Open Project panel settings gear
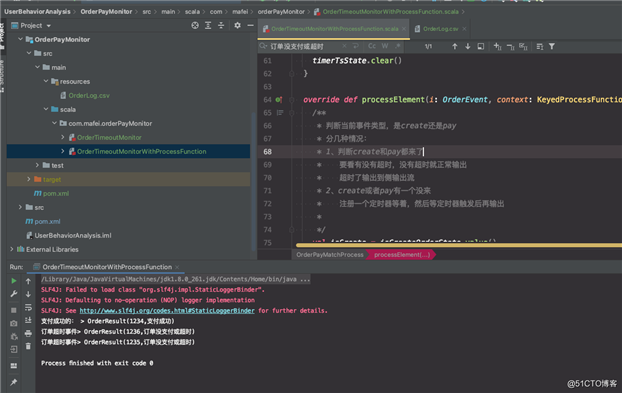This screenshot has height=393, width=622. click(237, 25)
